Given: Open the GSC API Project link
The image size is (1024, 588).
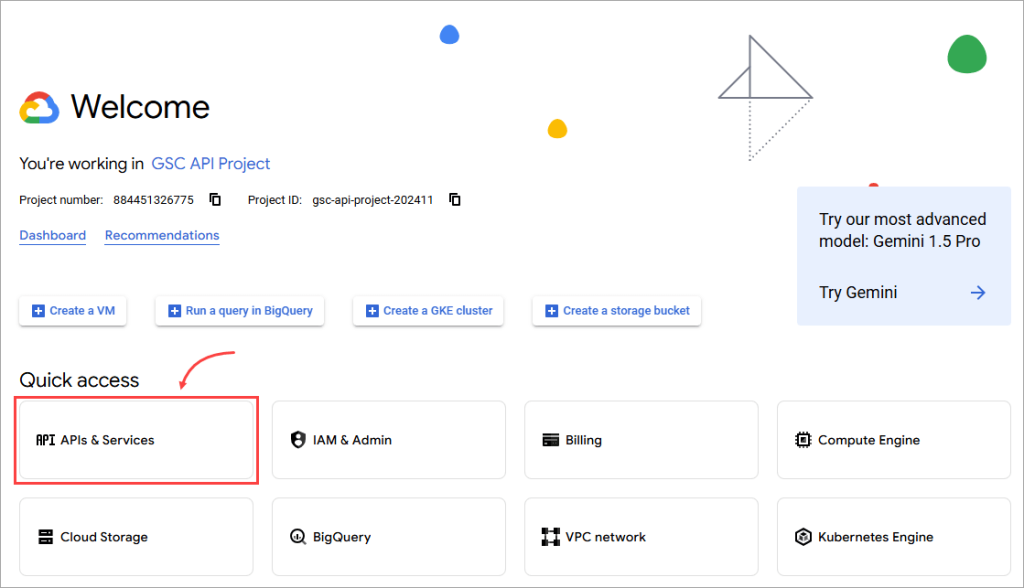Looking at the screenshot, I should 210,163.
